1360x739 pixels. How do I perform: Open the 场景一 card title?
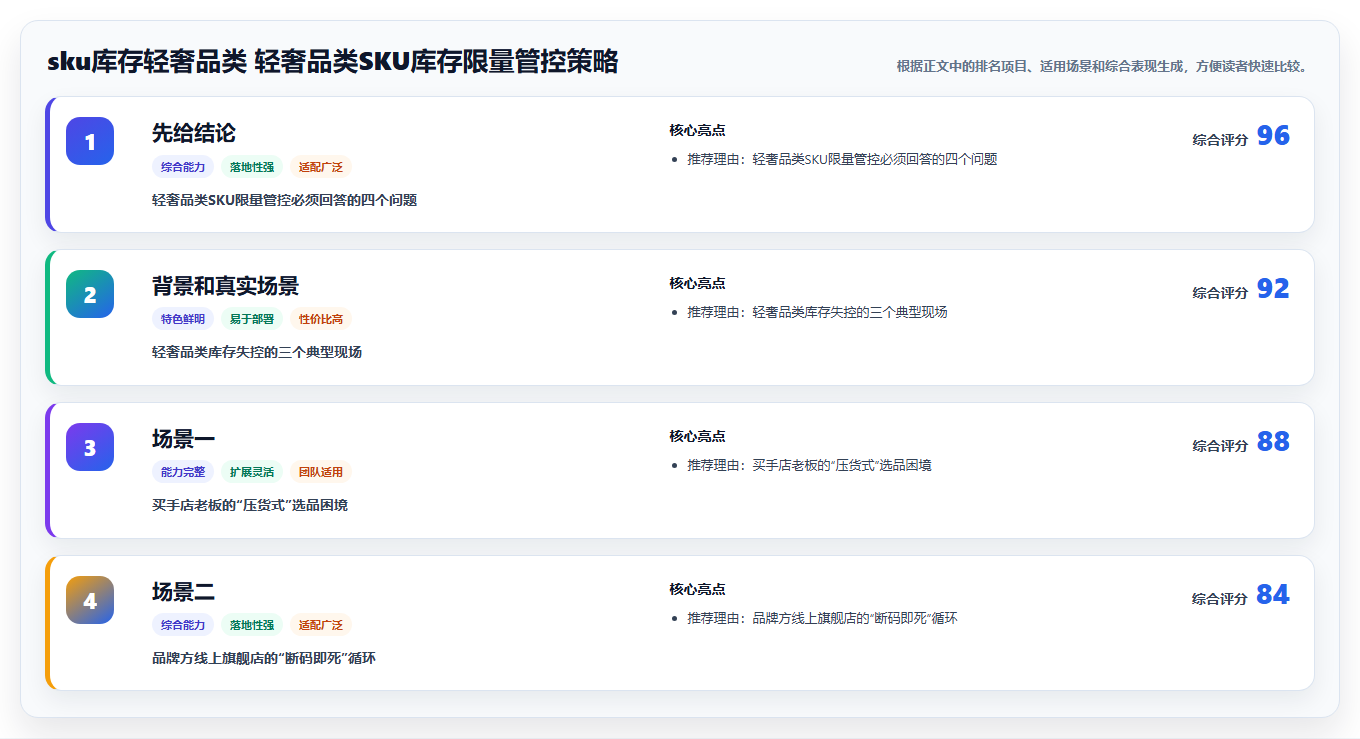pyautogui.click(x=183, y=439)
